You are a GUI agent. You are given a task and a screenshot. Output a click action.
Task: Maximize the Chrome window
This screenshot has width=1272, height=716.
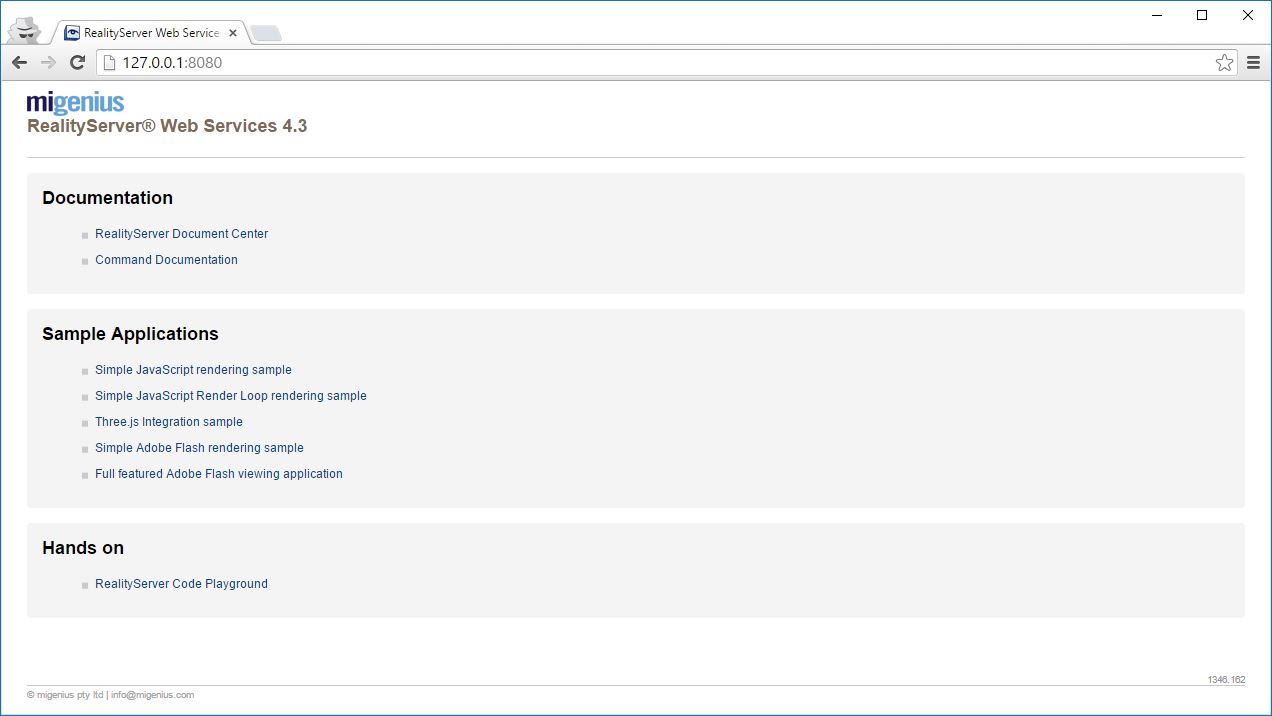(1202, 15)
